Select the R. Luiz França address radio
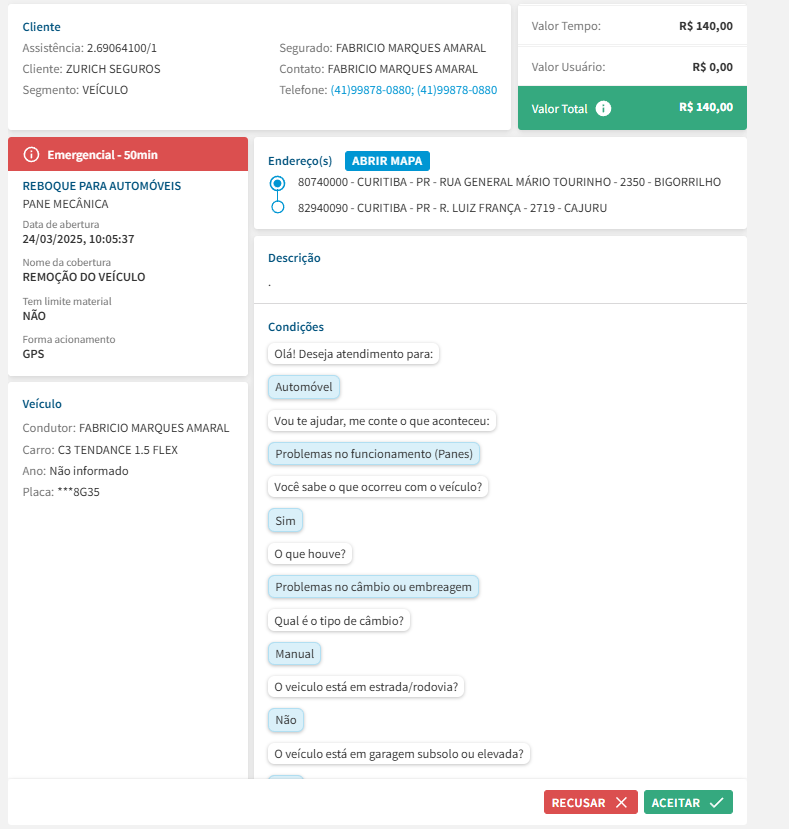Image resolution: width=789 pixels, height=829 pixels. click(x=278, y=208)
